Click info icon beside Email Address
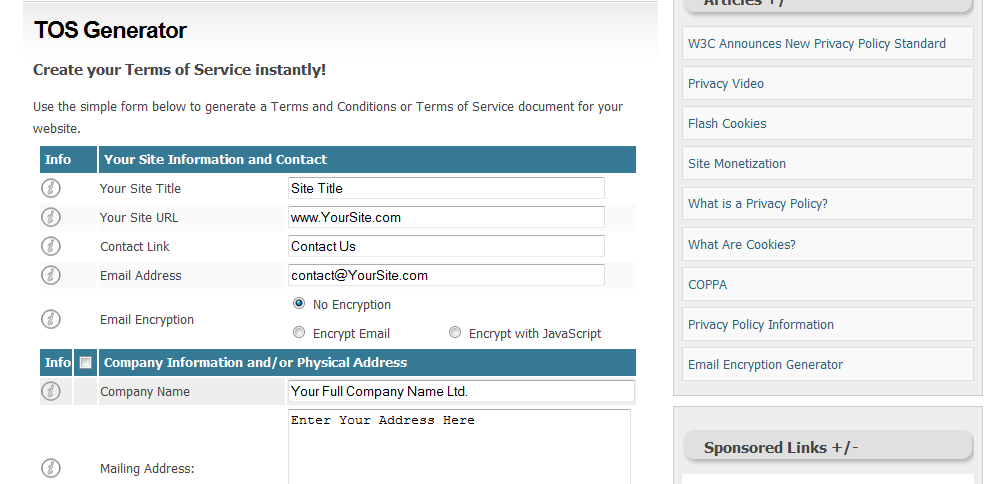The width and height of the screenshot is (1004, 484). pos(50,275)
